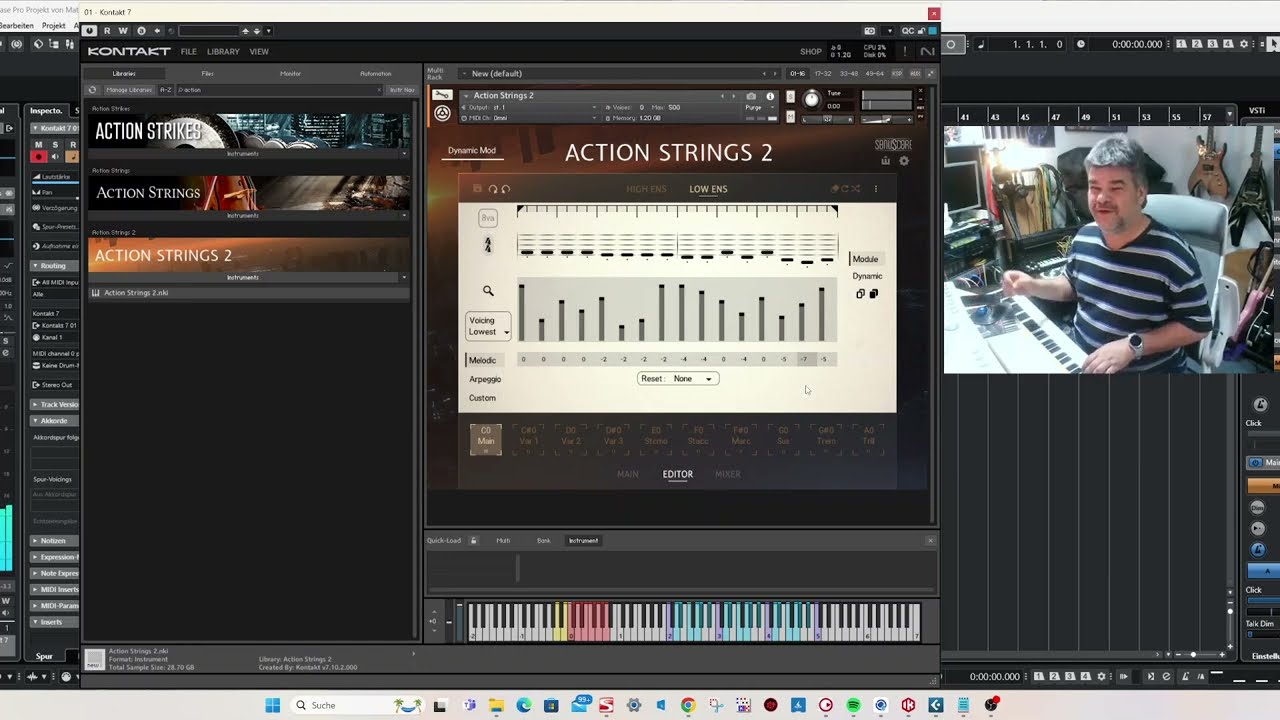
Task: Click the paste module icon under Dynamic
Action: pos(873,294)
